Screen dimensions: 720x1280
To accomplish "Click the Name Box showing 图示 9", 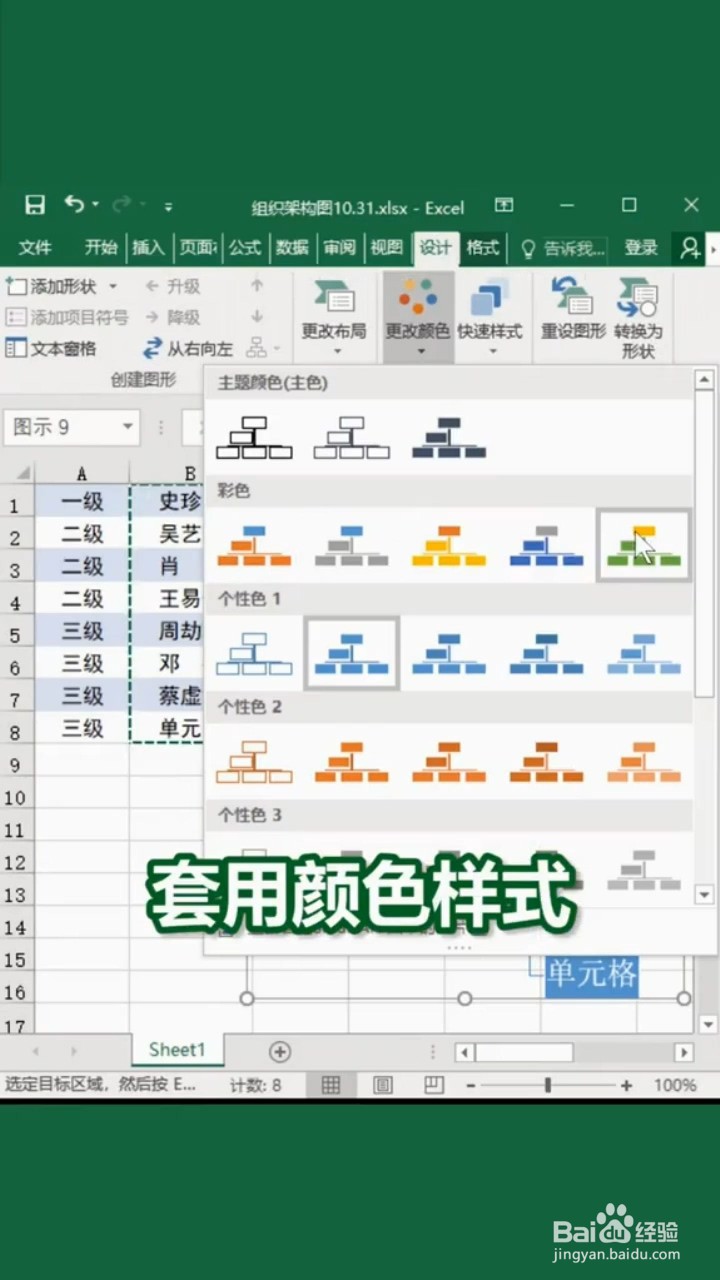I will point(70,428).
